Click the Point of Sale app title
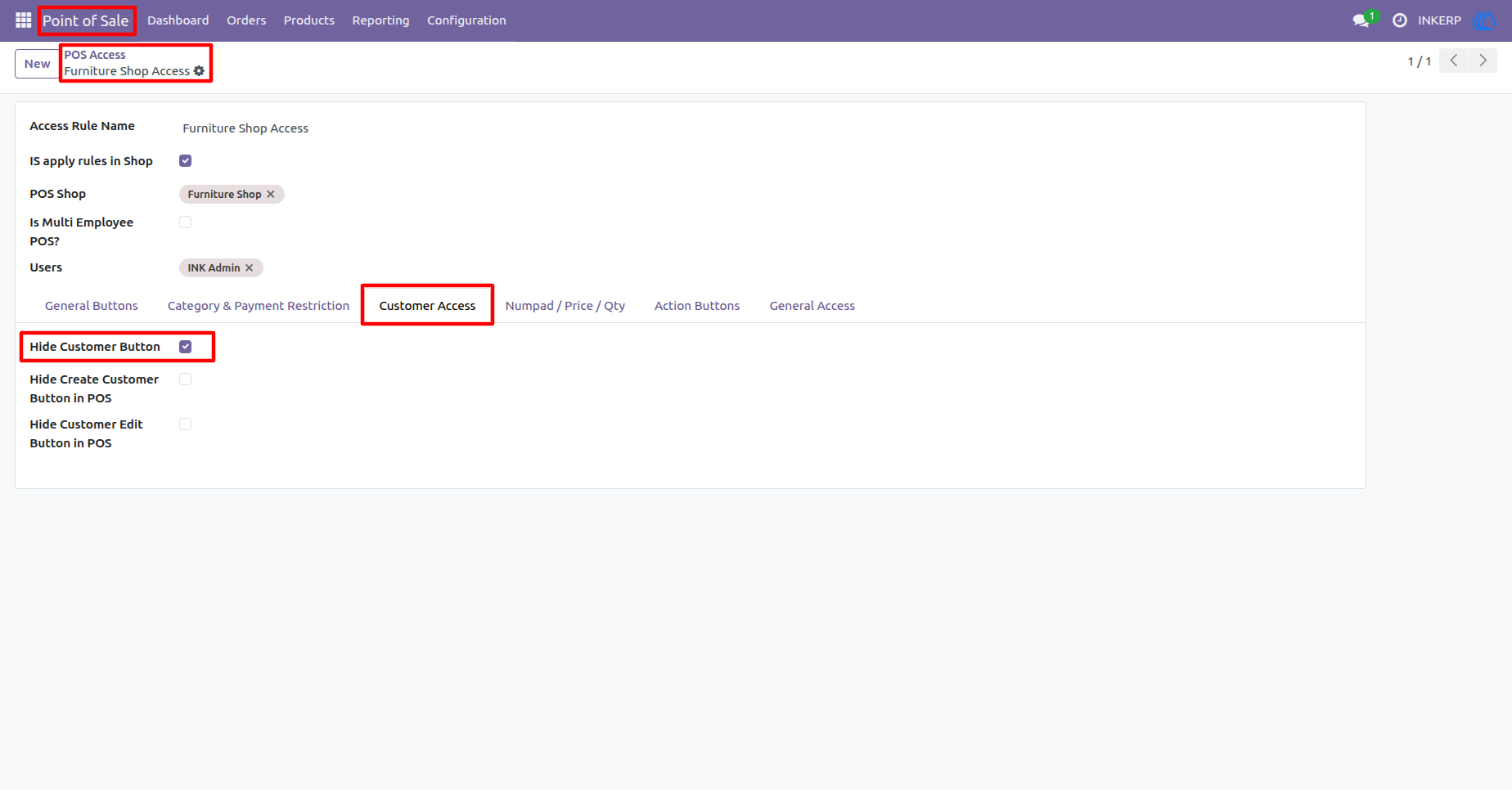1512x790 pixels. pyautogui.click(x=86, y=20)
